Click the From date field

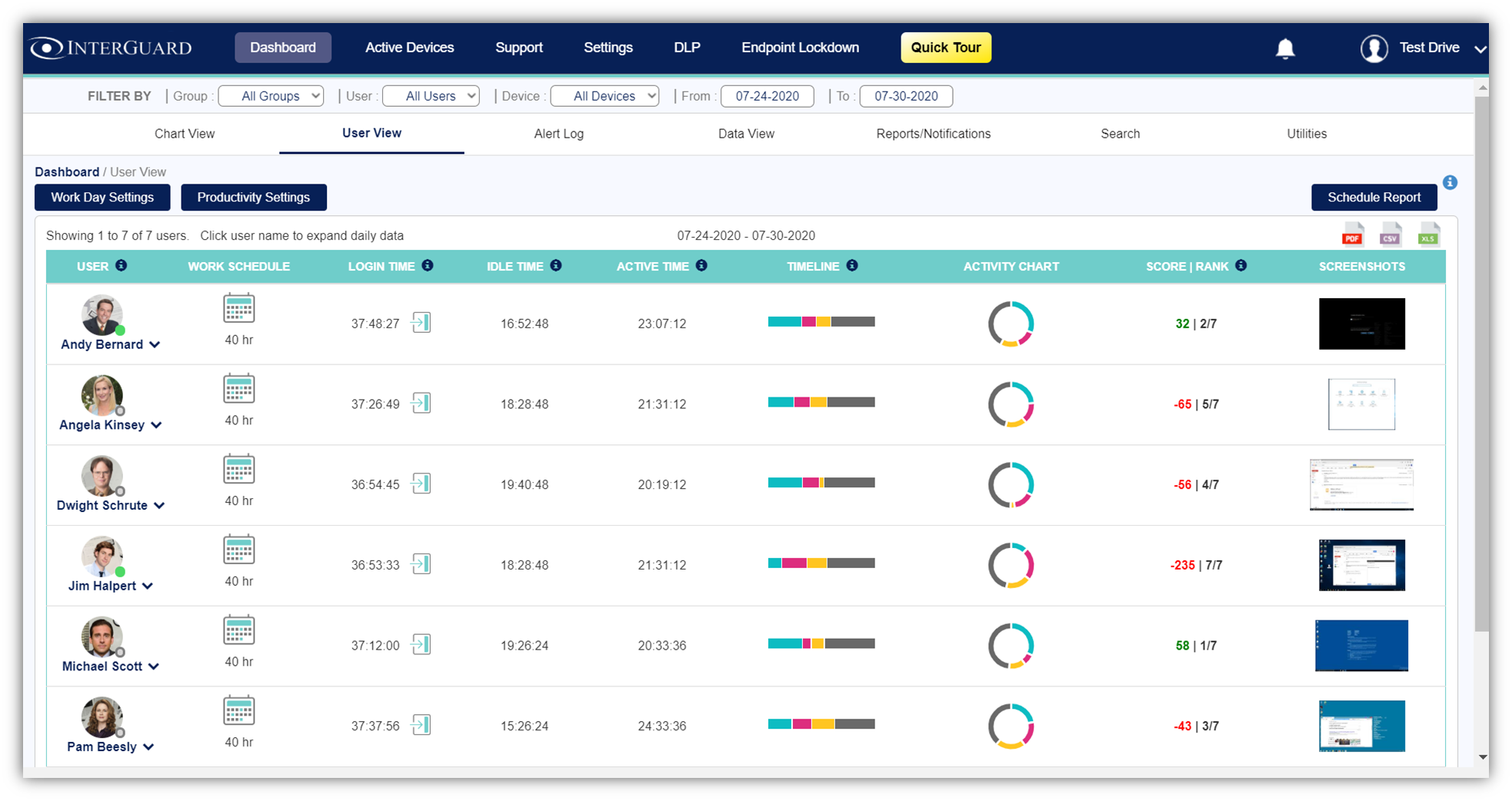tap(768, 96)
